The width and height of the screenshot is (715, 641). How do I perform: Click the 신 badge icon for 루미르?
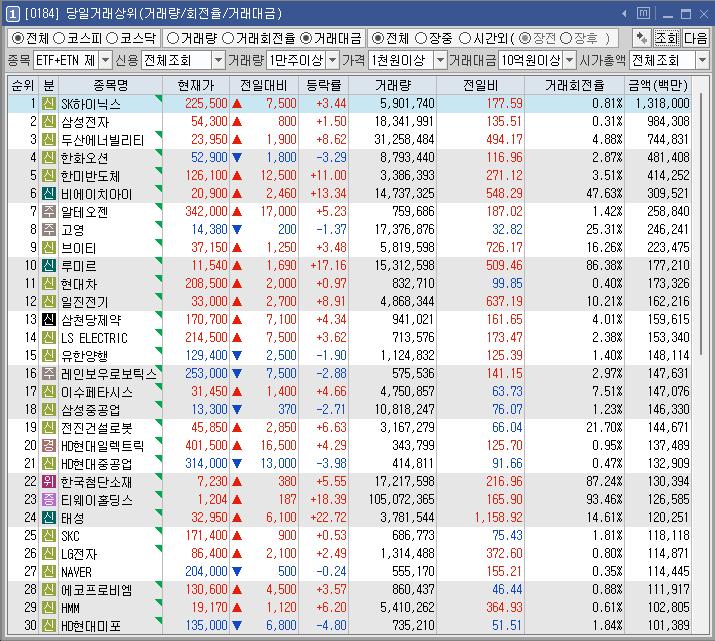coord(49,265)
